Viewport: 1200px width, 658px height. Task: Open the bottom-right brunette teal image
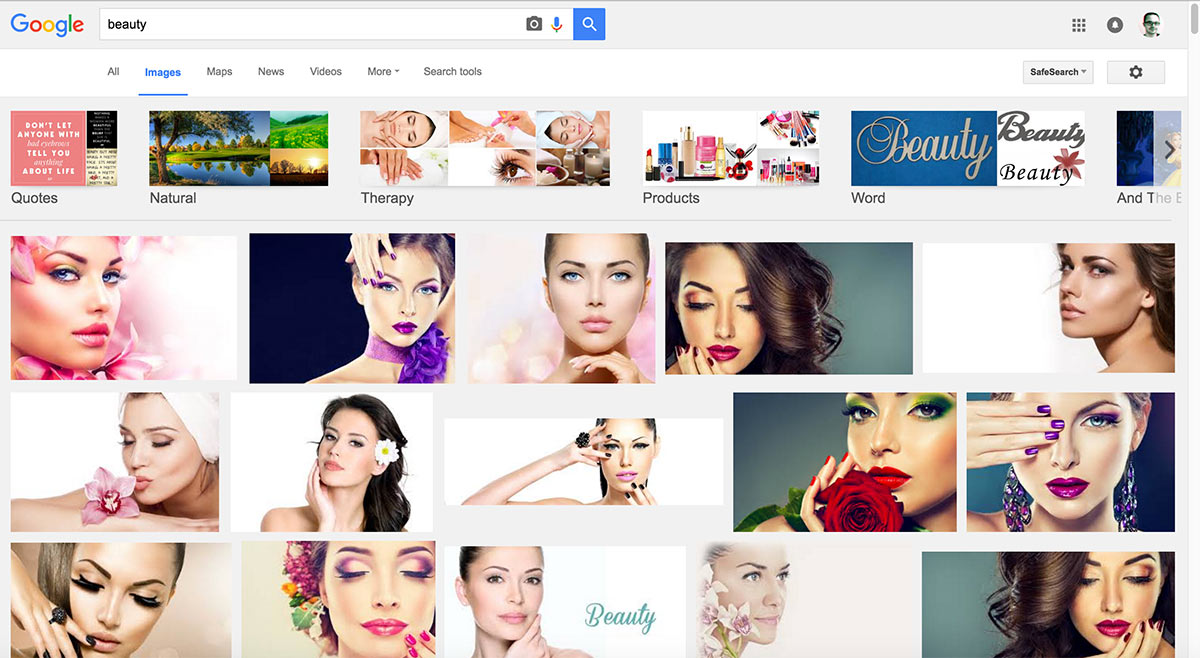coord(1048,604)
